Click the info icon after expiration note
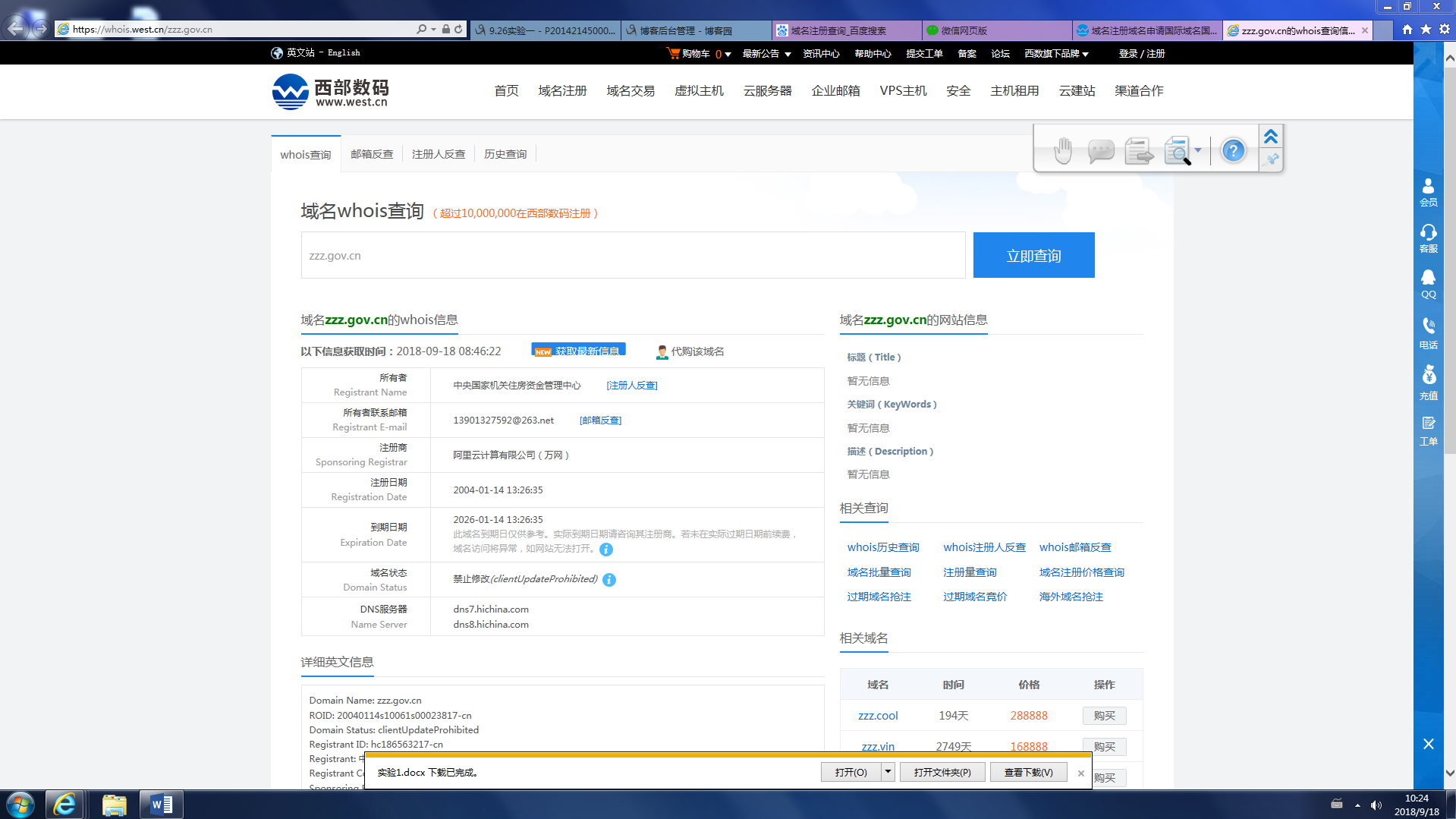 click(x=605, y=549)
